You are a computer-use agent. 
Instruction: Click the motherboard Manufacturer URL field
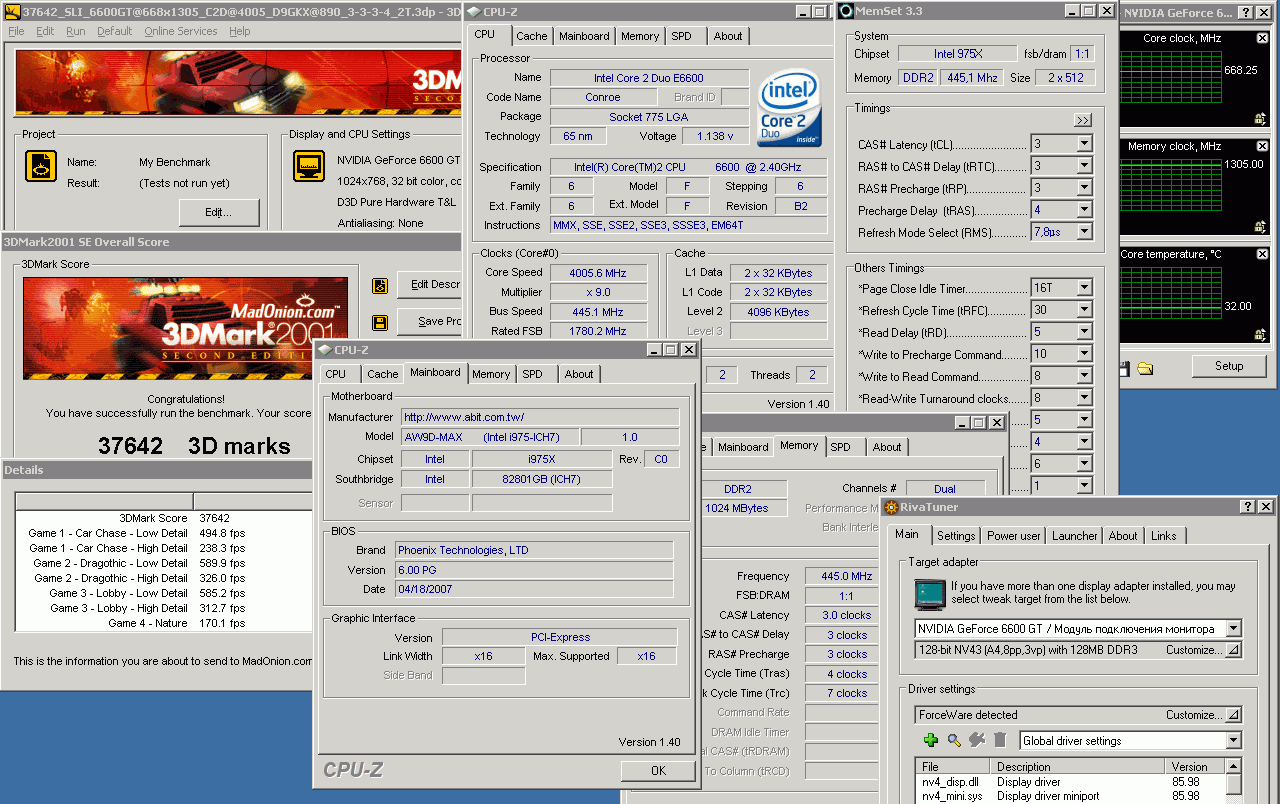540,417
